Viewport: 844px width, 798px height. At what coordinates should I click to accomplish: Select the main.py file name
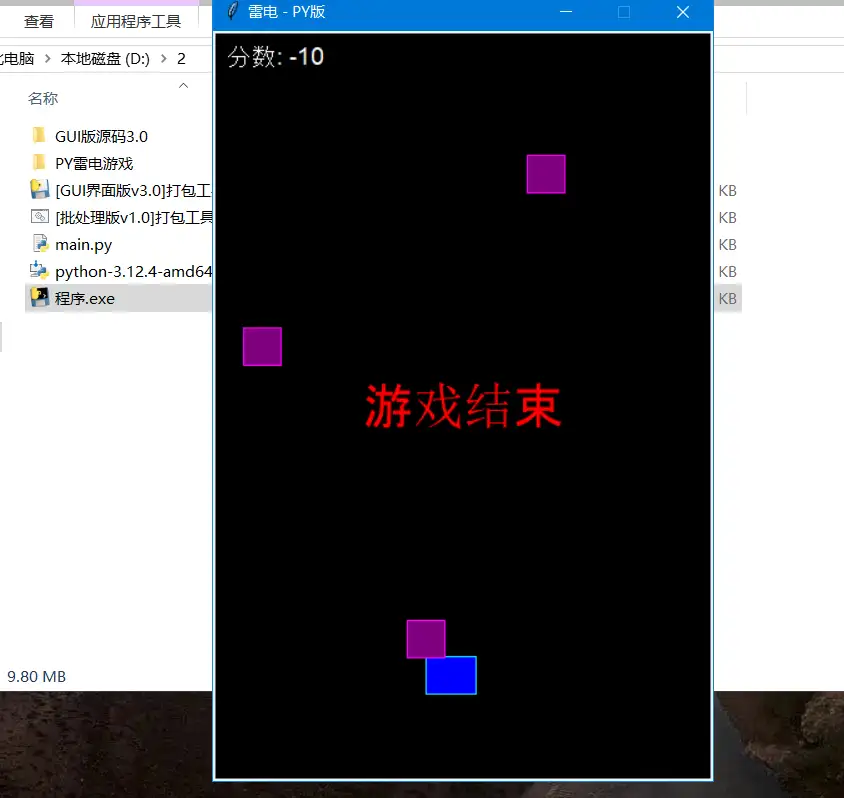point(83,245)
